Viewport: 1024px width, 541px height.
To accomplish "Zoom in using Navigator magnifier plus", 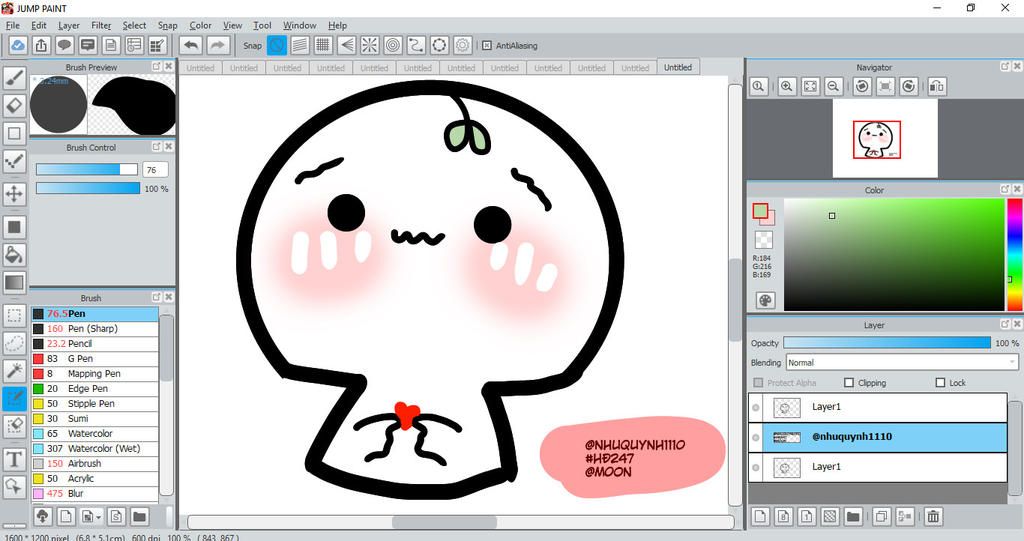I will click(x=787, y=86).
